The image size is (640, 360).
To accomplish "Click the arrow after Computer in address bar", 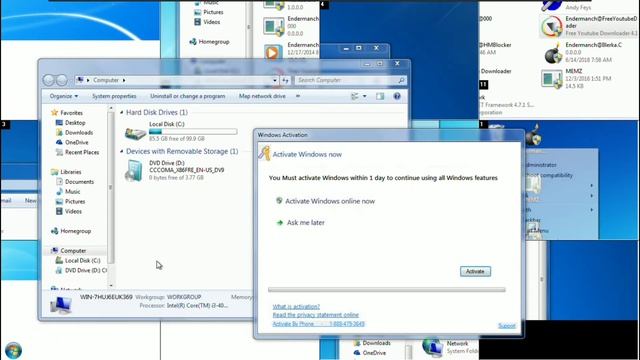I will pyautogui.click(x=124, y=80).
